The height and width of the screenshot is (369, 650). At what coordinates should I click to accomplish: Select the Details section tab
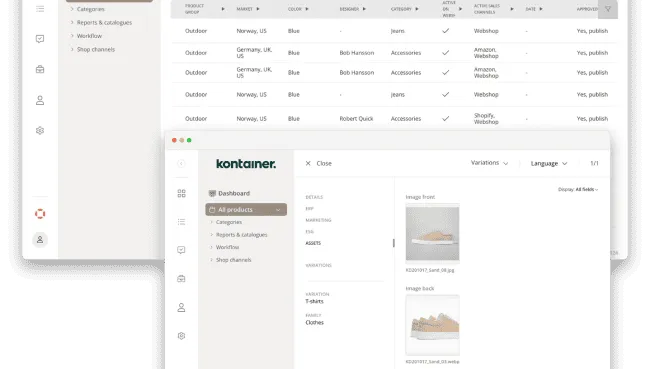pyautogui.click(x=314, y=197)
